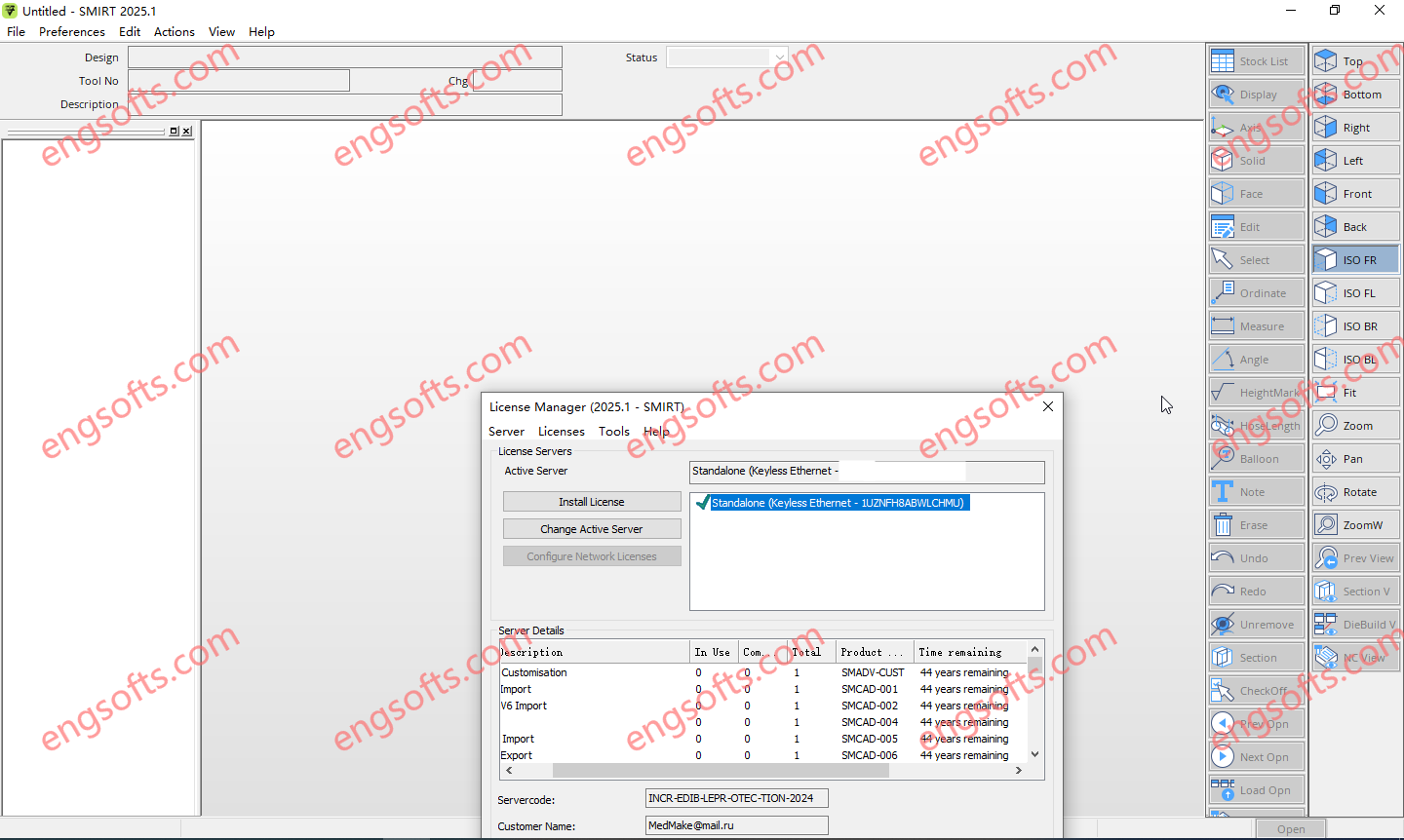Open the Server menu in License Manager
Screen dimensions: 1404x840
[x=506, y=432]
